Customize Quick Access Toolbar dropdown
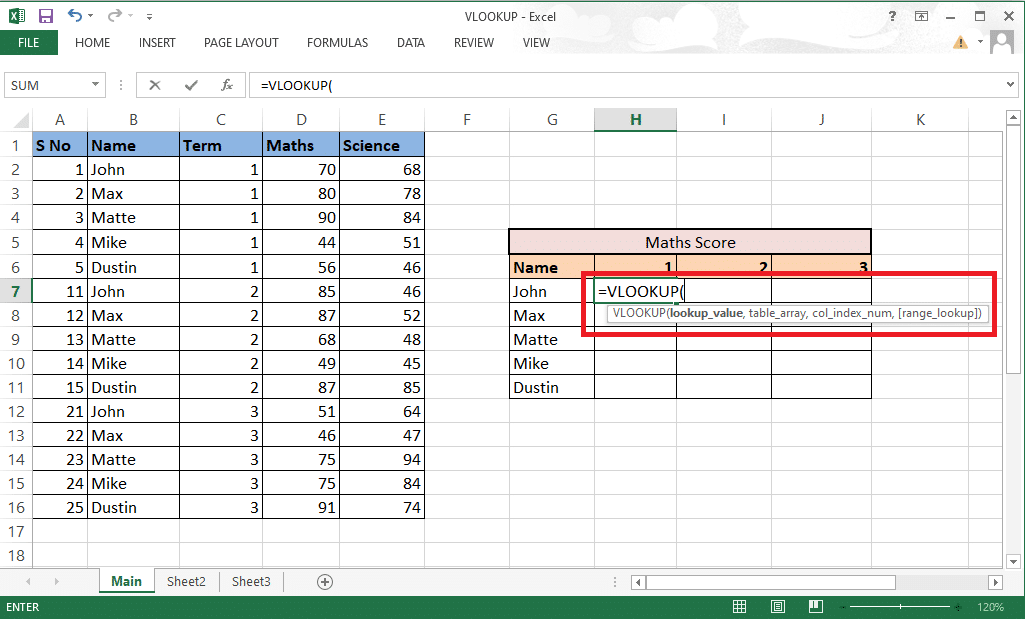The width and height of the screenshot is (1025, 619). click(149, 16)
